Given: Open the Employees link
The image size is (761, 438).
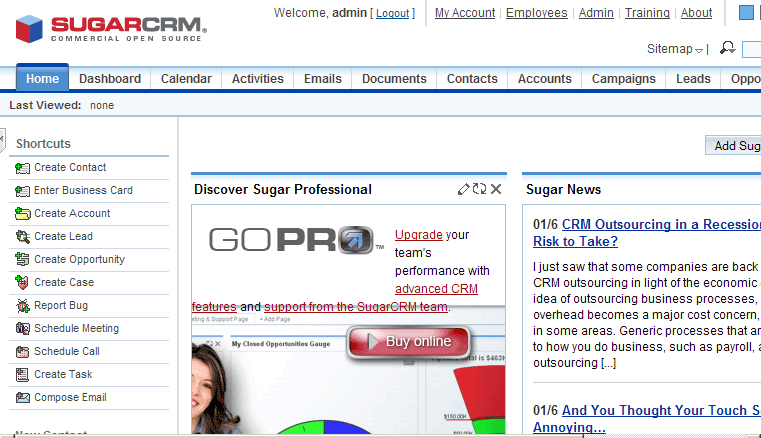Looking at the screenshot, I should click(537, 13).
